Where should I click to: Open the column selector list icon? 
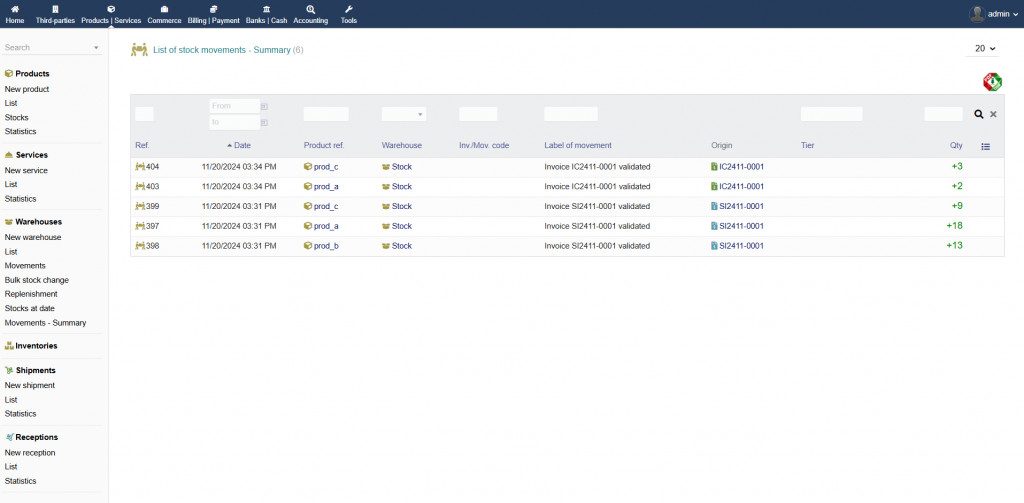click(x=985, y=146)
